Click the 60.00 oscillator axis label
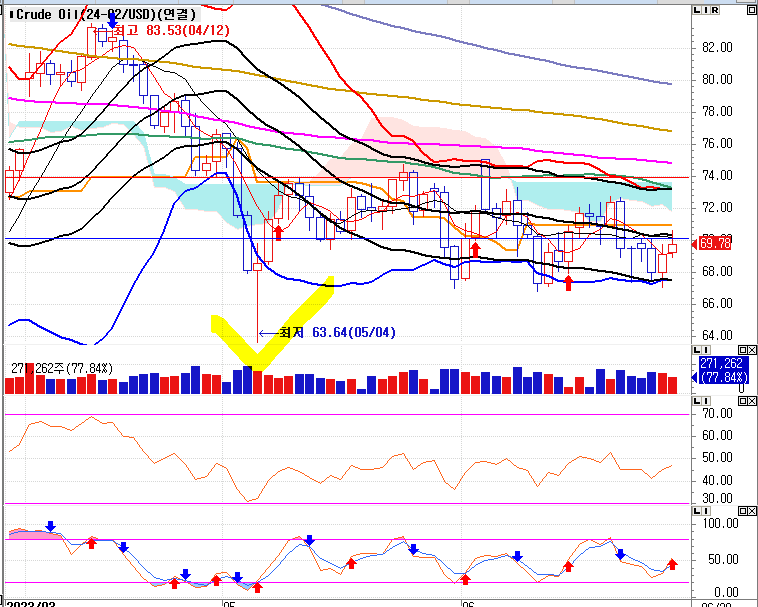 [x=717, y=435]
